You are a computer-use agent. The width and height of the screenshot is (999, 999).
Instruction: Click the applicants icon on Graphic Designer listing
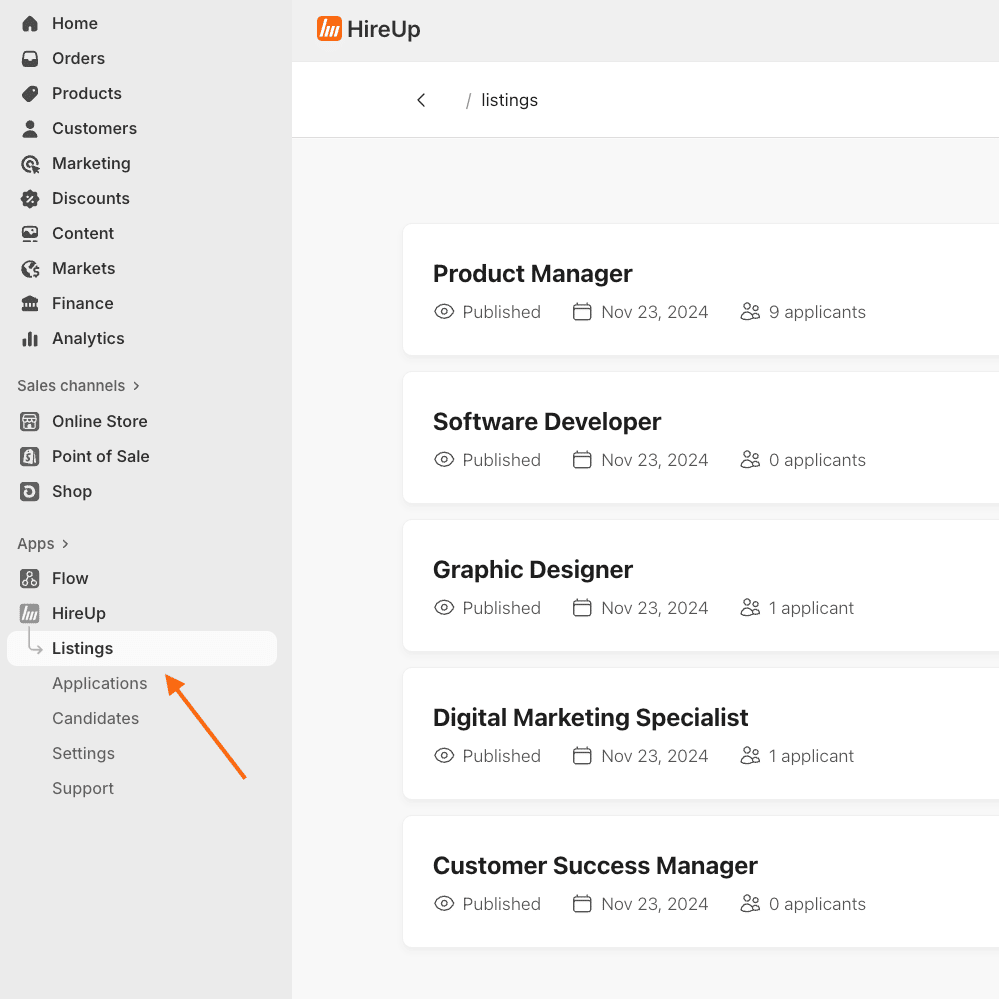750,607
